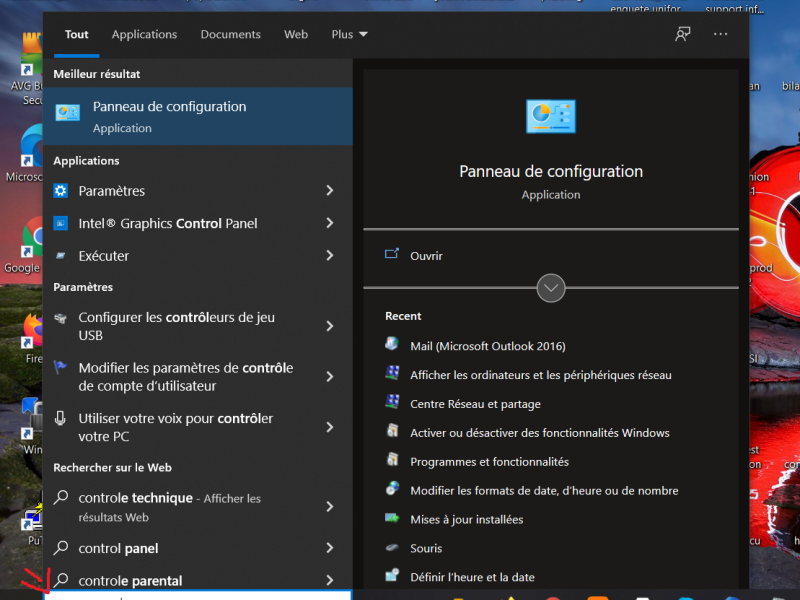Click the search icon beside control panel

[61, 547]
